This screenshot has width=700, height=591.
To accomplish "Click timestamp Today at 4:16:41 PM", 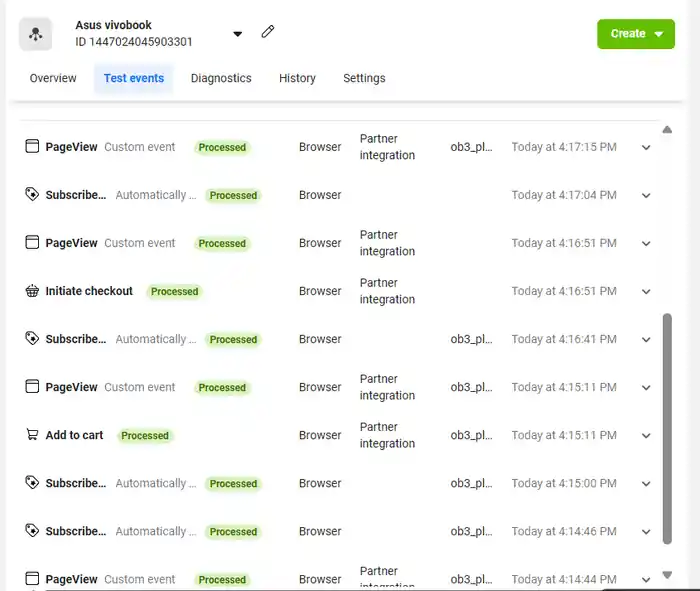I will click(x=564, y=339).
